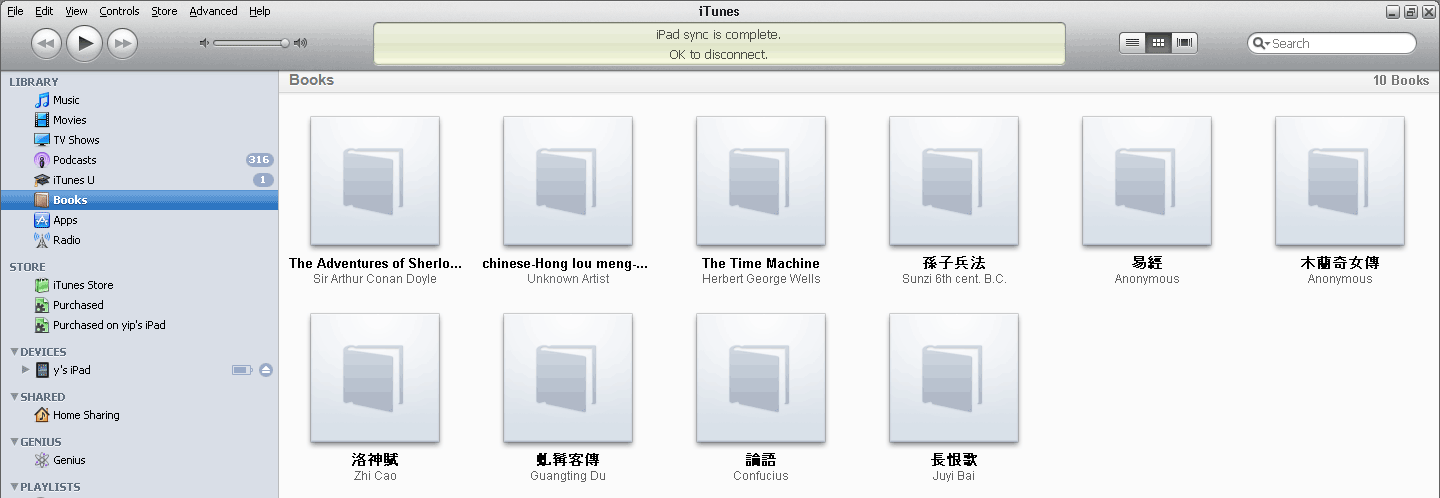Collapse the SHARED section

point(14,397)
